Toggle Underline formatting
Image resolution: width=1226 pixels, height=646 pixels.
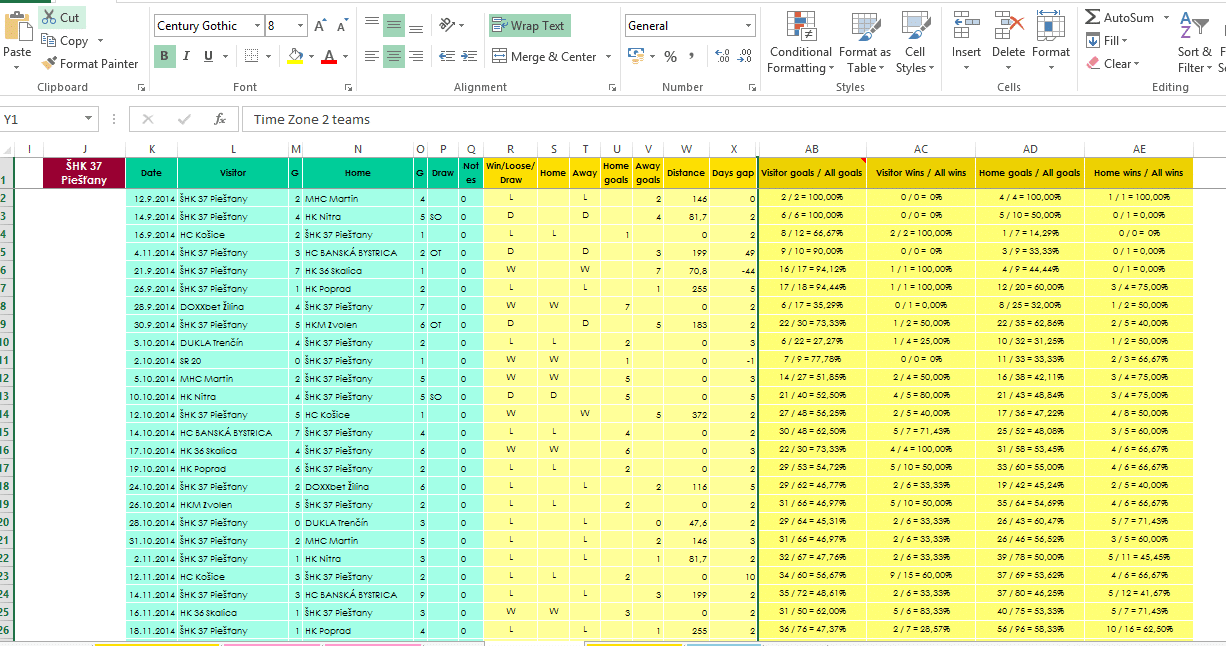point(209,56)
